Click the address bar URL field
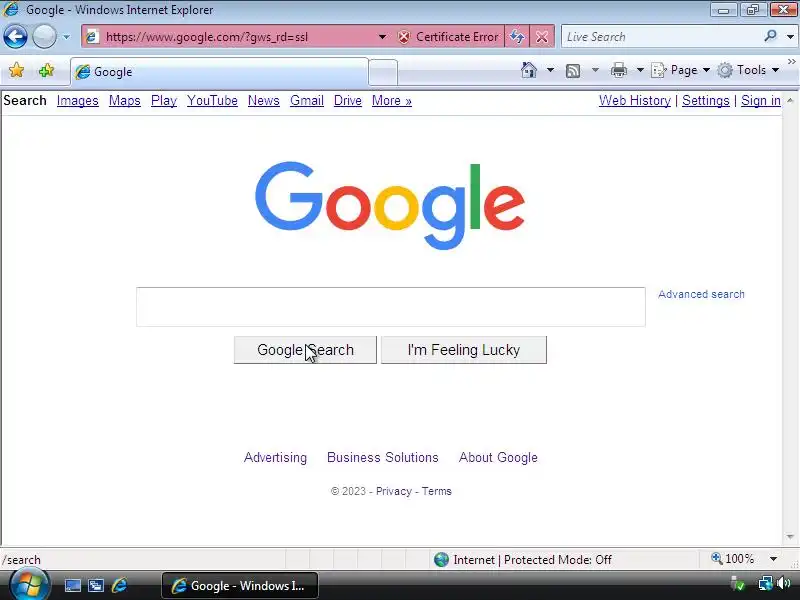Image resolution: width=800 pixels, height=600 pixels. [x=237, y=37]
